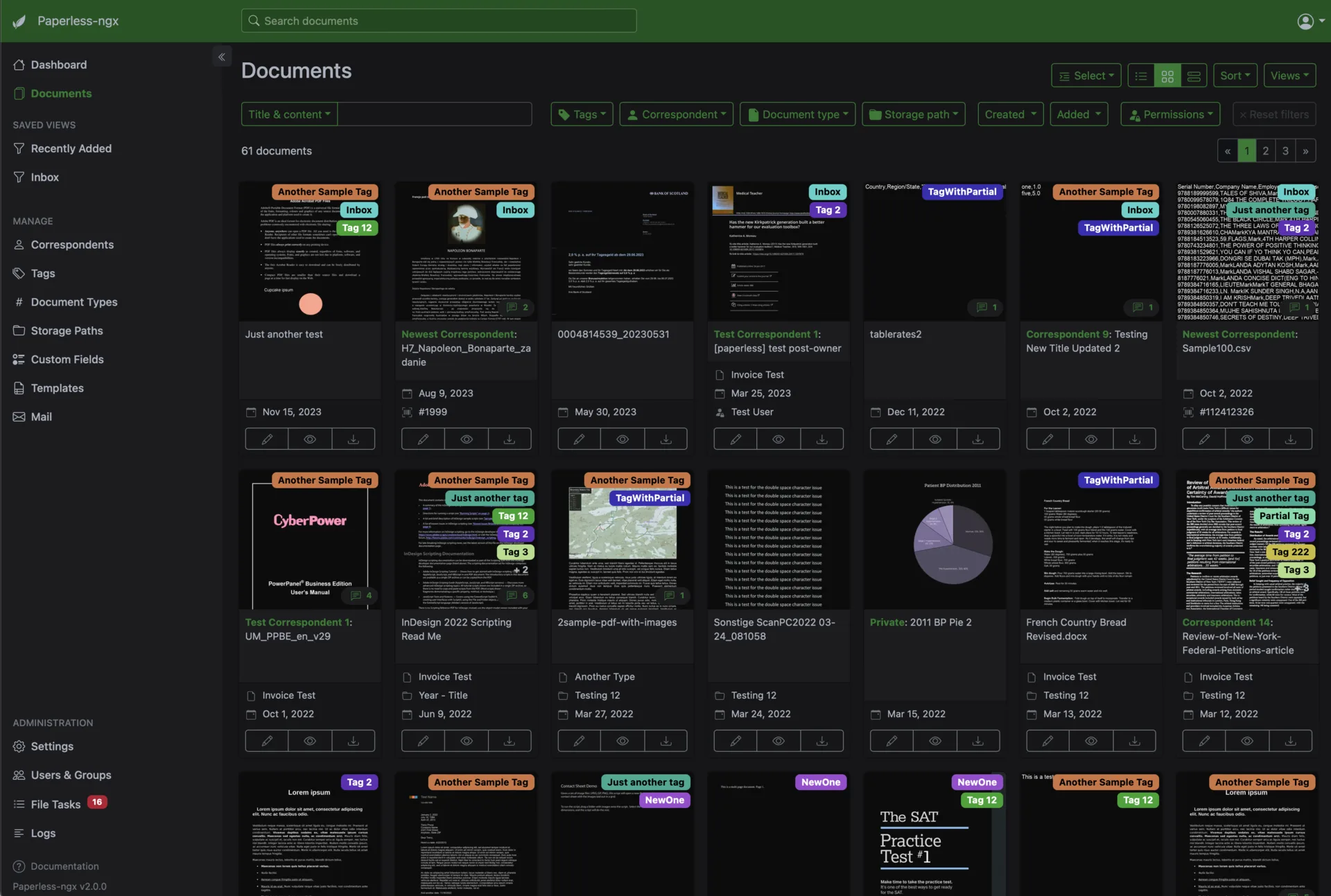Click the edit pencil icon on 'Just another test'
This screenshot has width=1331, height=896.
pyautogui.click(x=266, y=438)
